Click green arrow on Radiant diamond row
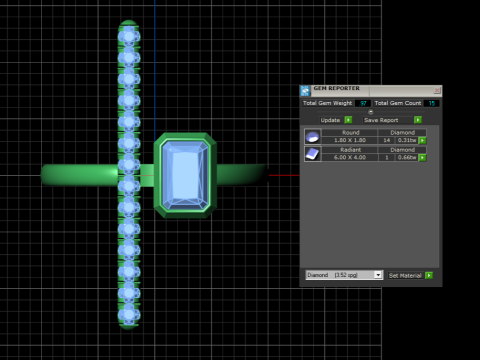The height and width of the screenshot is (360, 480). coord(422,158)
